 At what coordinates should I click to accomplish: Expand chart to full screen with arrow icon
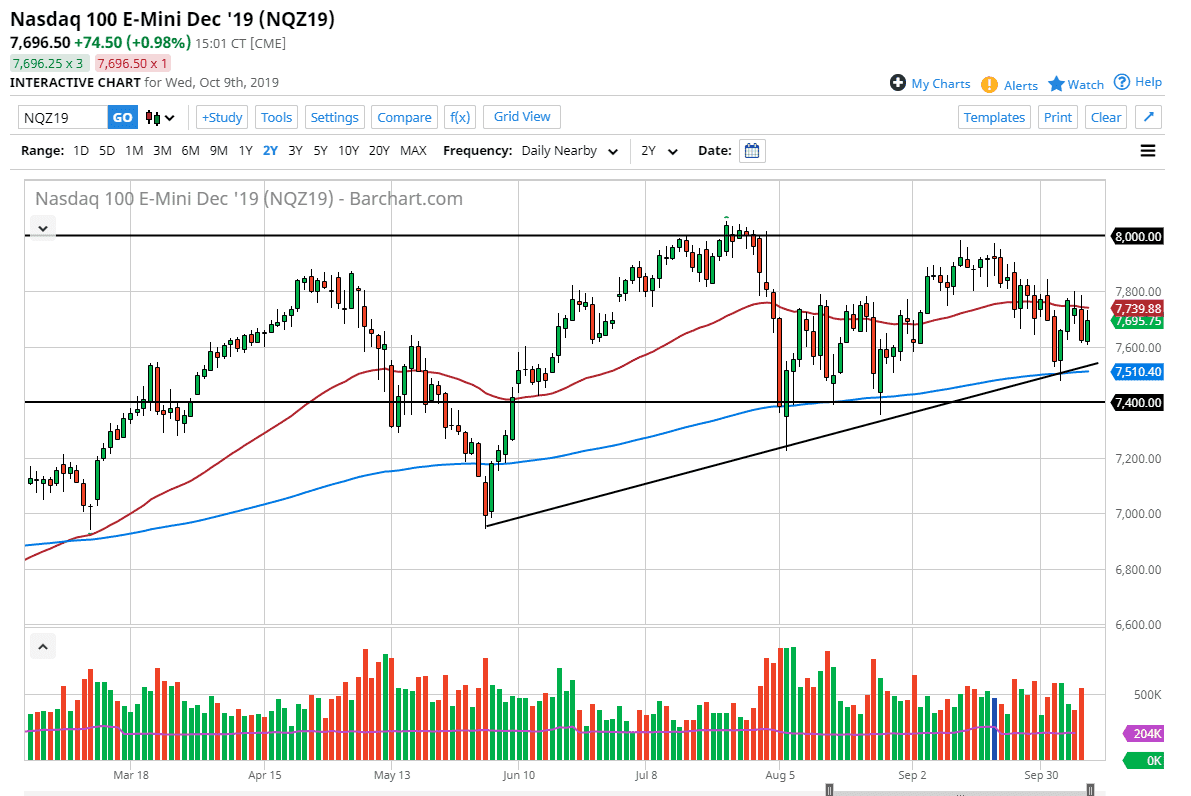click(x=1148, y=117)
